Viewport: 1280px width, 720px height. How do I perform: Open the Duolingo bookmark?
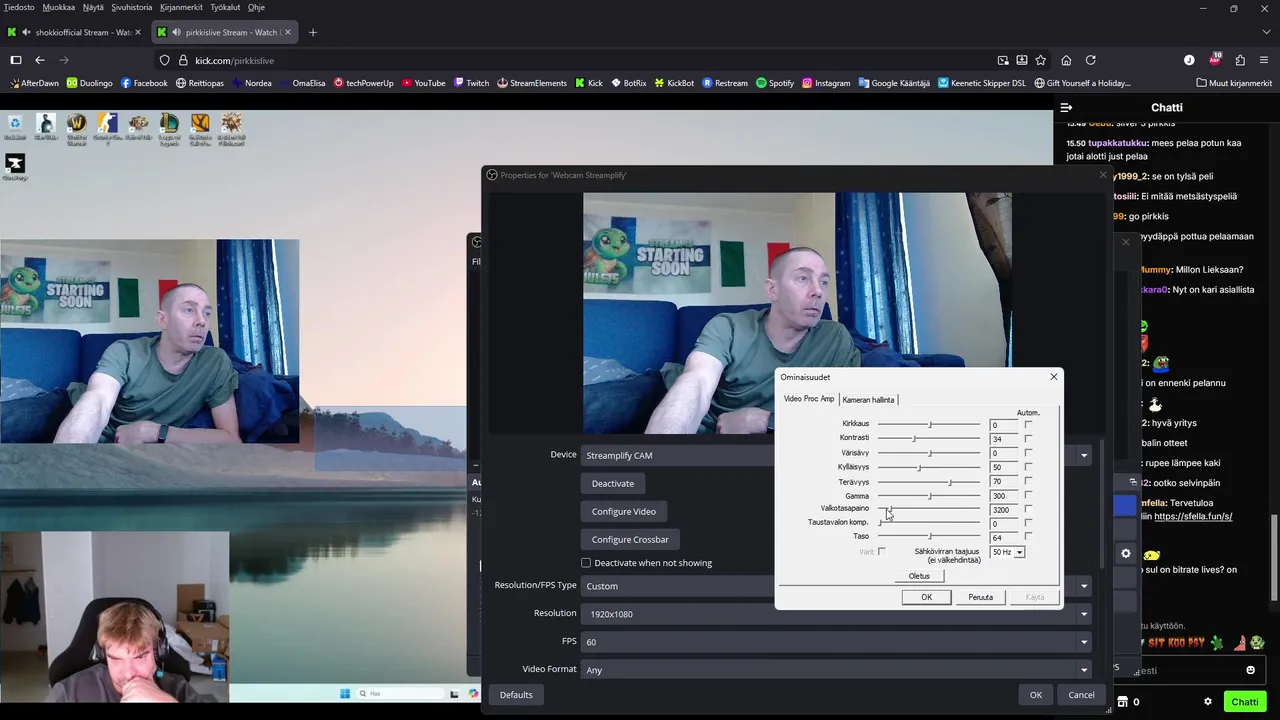pos(89,83)
